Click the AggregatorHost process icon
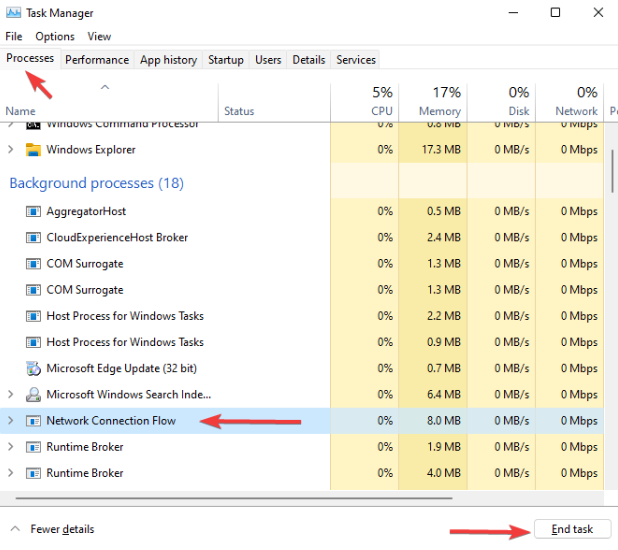 coord(33,212)
